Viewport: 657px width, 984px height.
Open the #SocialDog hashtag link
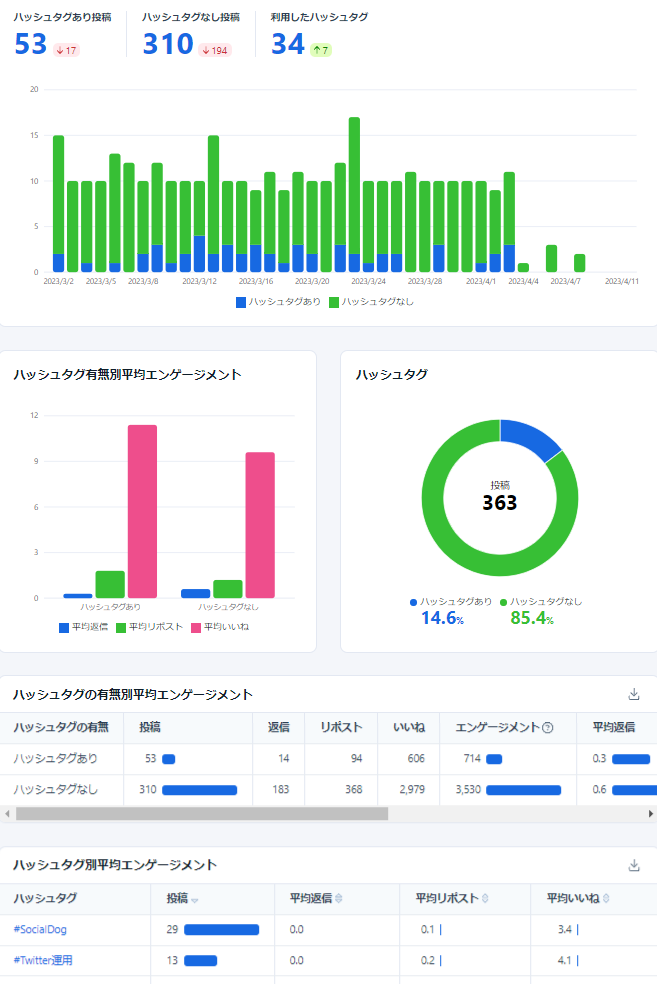tap(40, 930)
